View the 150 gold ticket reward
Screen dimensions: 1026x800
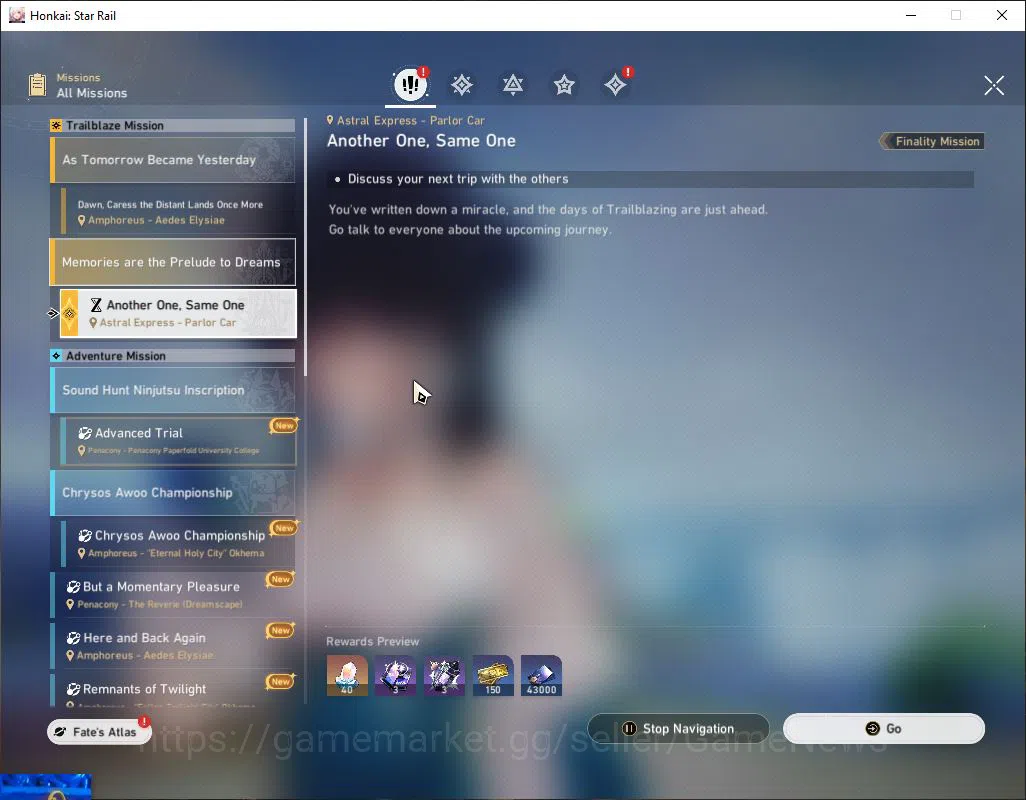[493, 676]
